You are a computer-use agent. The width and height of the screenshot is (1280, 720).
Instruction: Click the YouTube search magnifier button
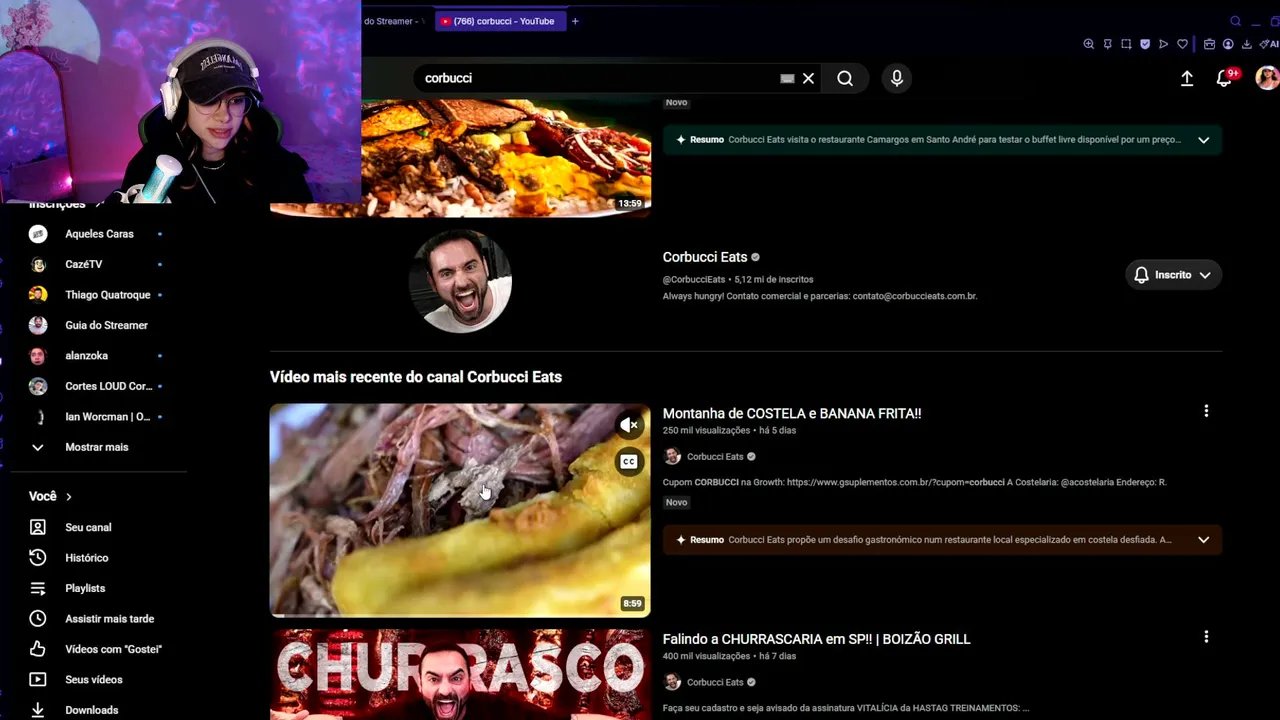pos(845,78)
